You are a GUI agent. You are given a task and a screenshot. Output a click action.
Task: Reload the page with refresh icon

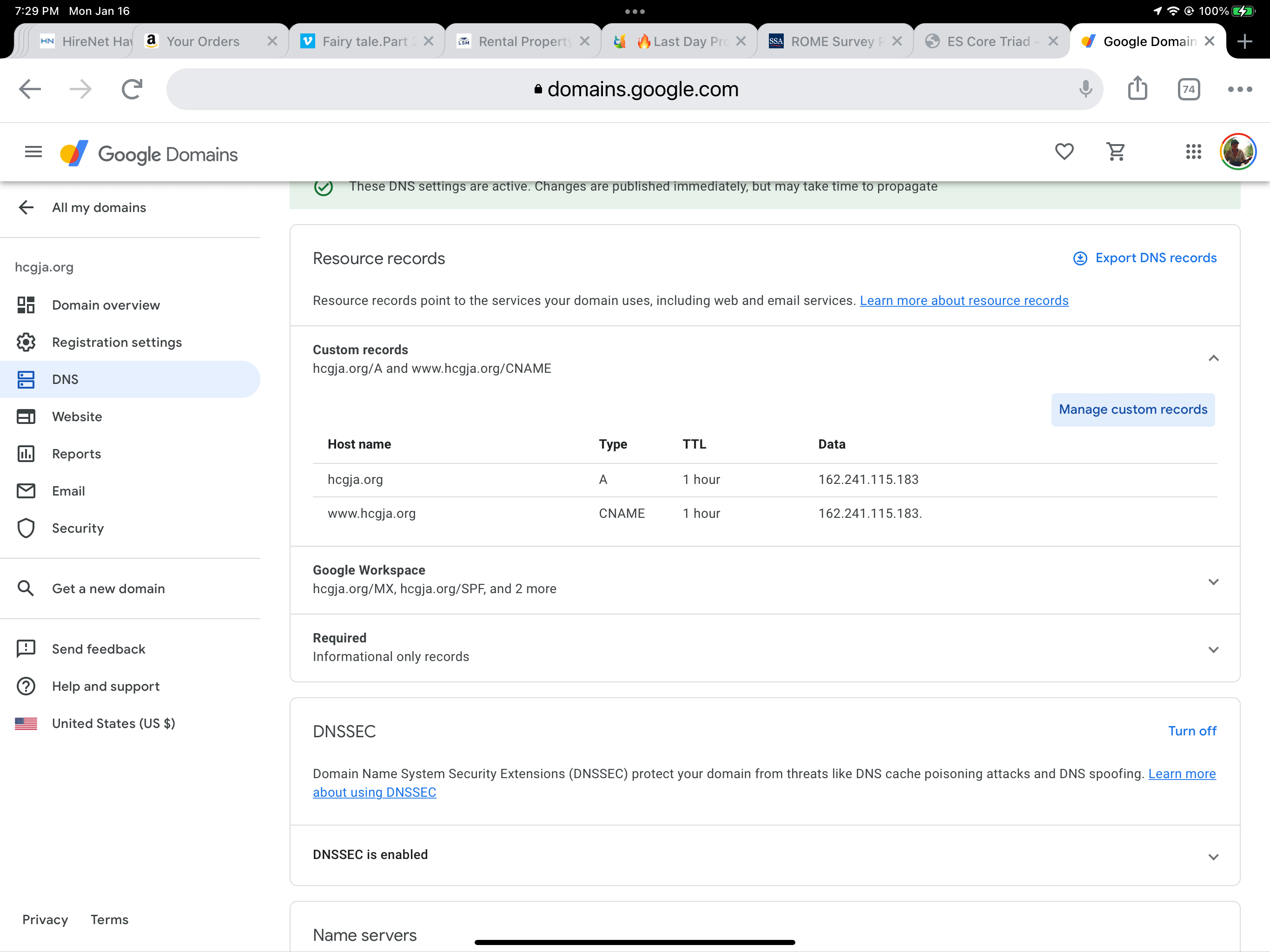[x=132, y=89]
